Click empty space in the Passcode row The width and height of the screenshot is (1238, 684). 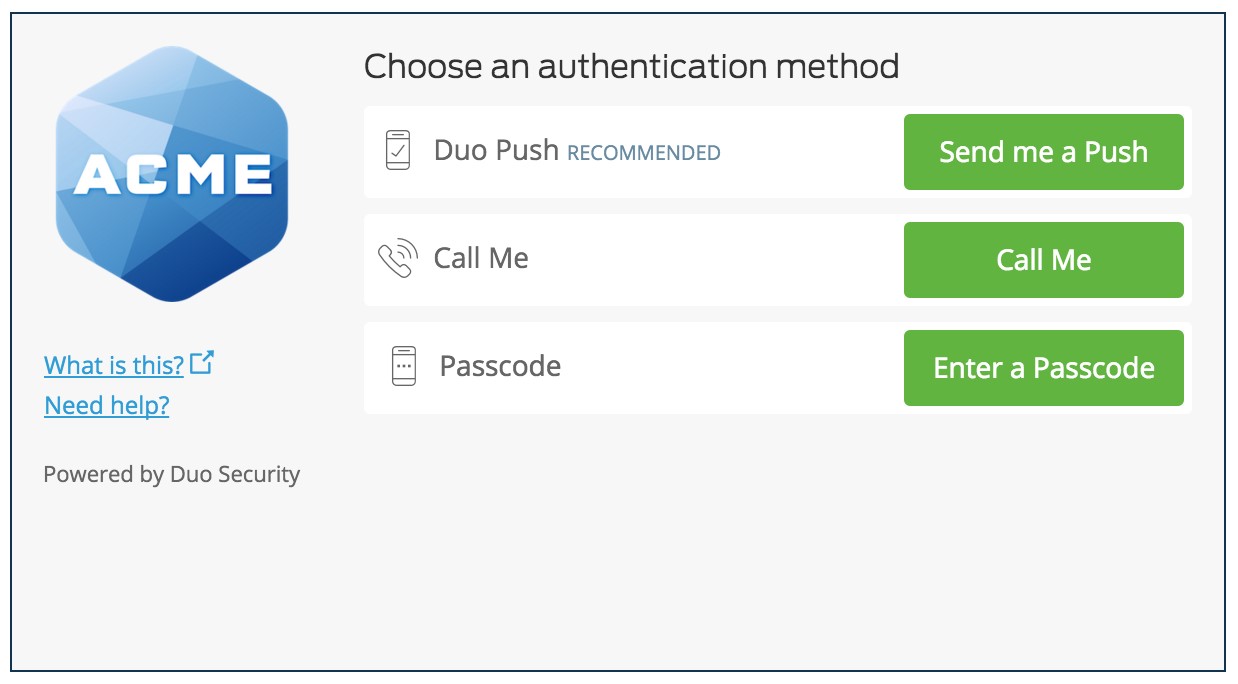coord(730,367)
